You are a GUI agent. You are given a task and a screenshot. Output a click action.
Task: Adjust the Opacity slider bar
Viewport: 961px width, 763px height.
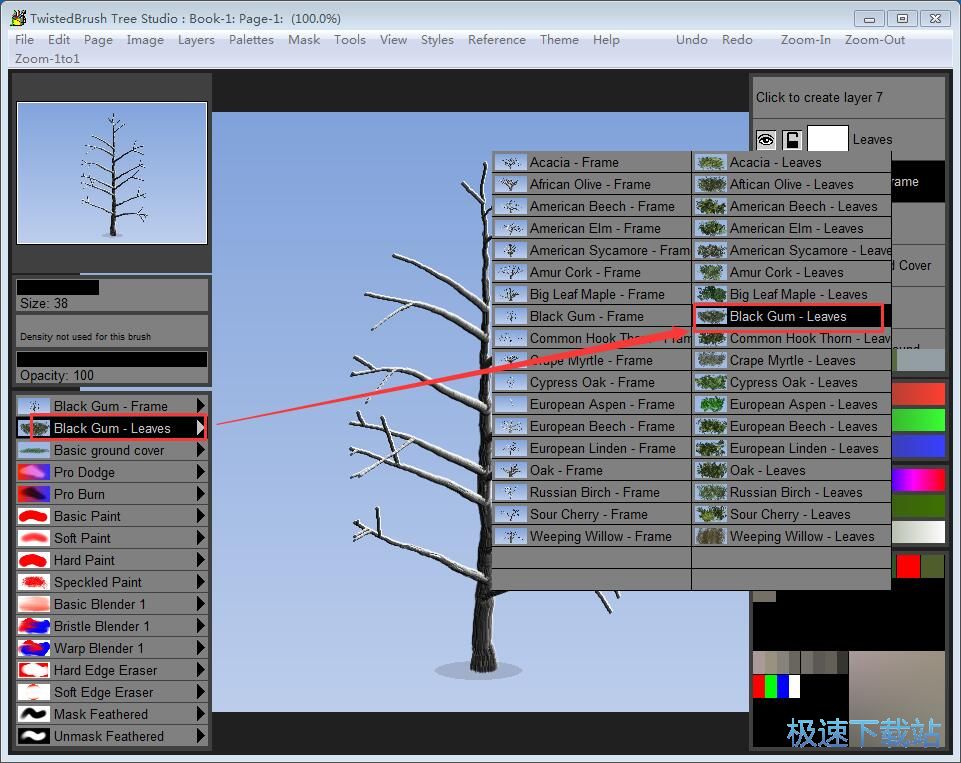pos(112,359)
